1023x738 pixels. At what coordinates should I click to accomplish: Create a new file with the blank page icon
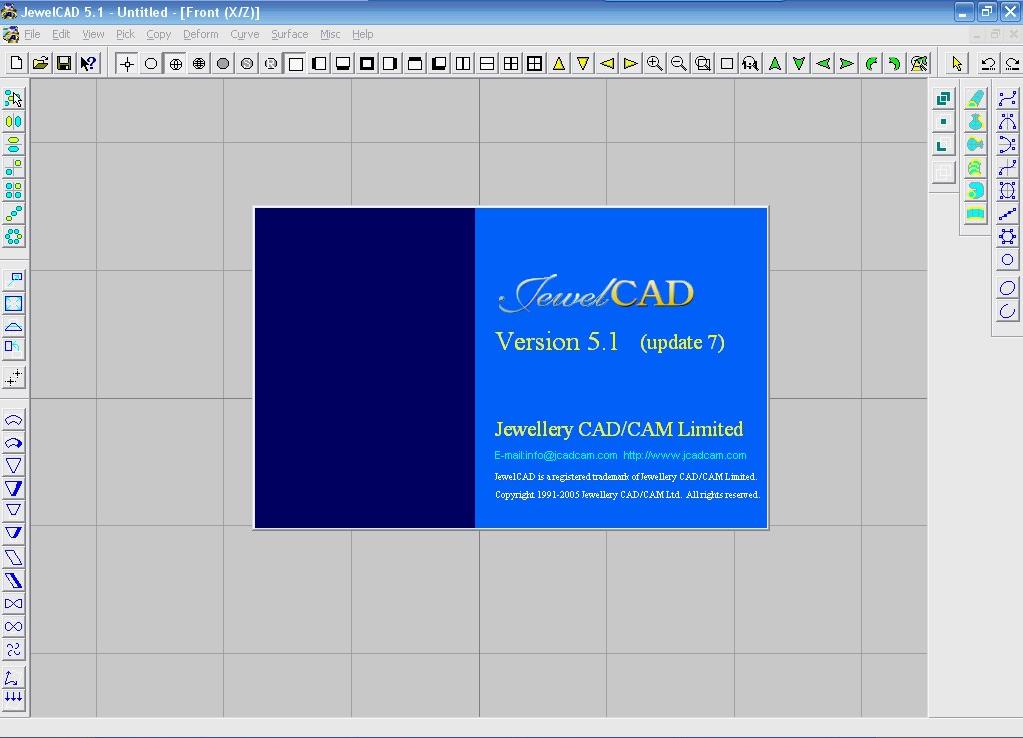coord(16,63)
